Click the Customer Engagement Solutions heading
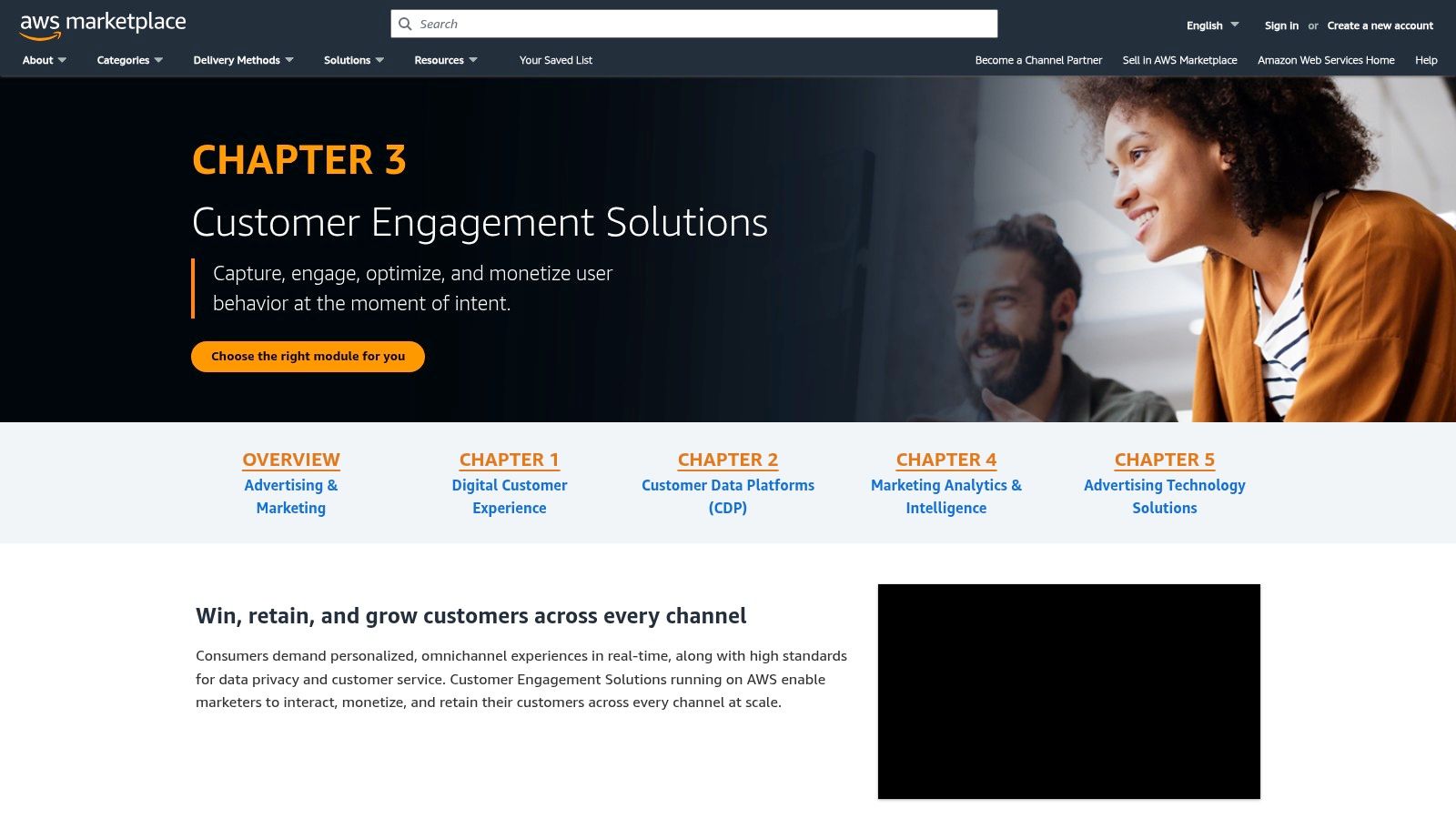 coord(480,222)
